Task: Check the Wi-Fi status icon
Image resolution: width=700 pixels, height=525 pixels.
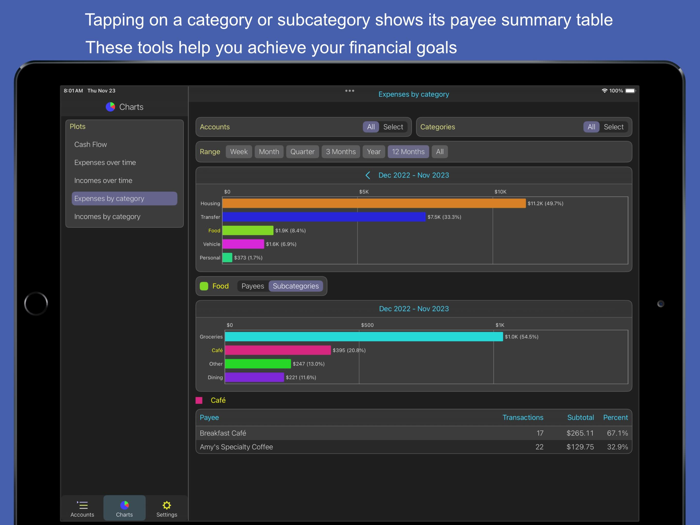Action: coord(604,91)
